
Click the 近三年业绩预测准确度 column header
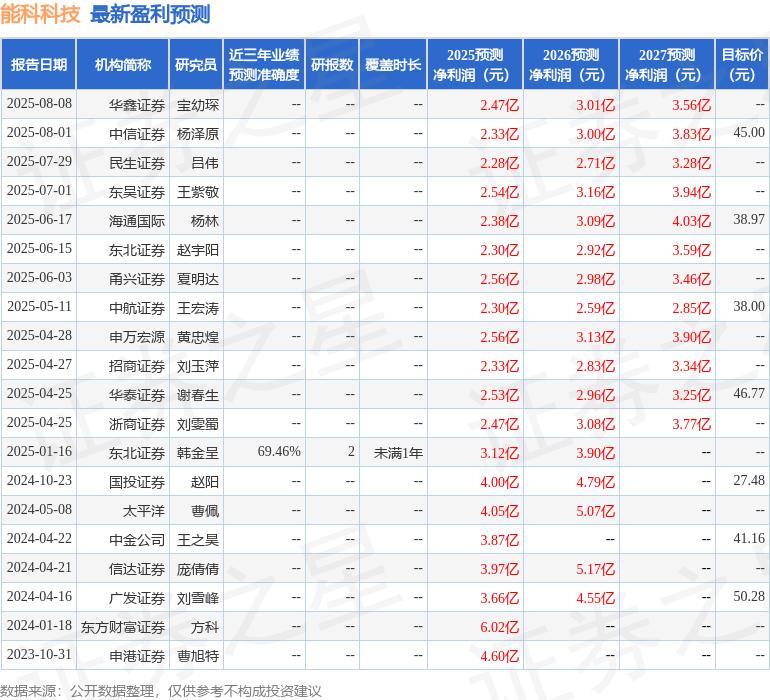(x=264, y=64)
